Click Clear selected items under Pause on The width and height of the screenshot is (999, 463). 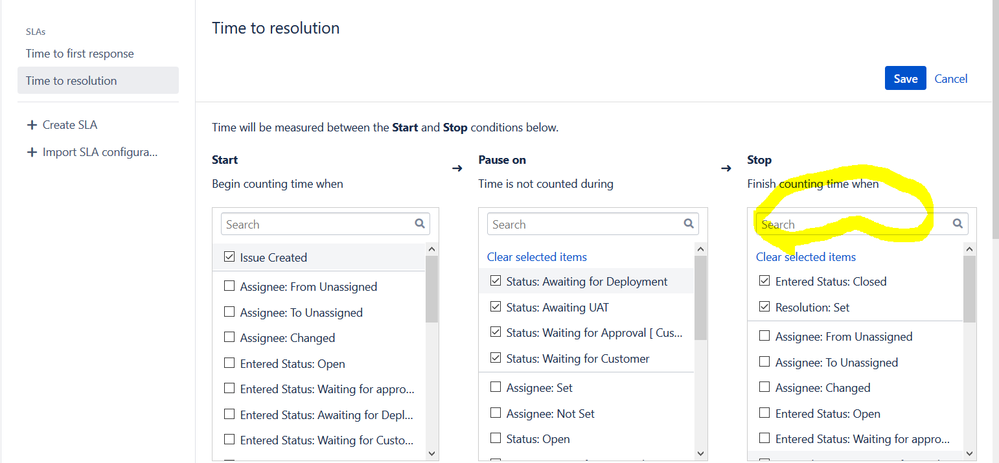click(537, 257)
